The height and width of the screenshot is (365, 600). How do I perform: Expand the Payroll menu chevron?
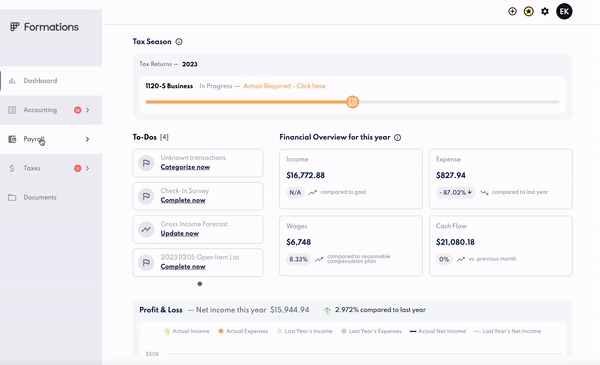(x=88, y=139)
